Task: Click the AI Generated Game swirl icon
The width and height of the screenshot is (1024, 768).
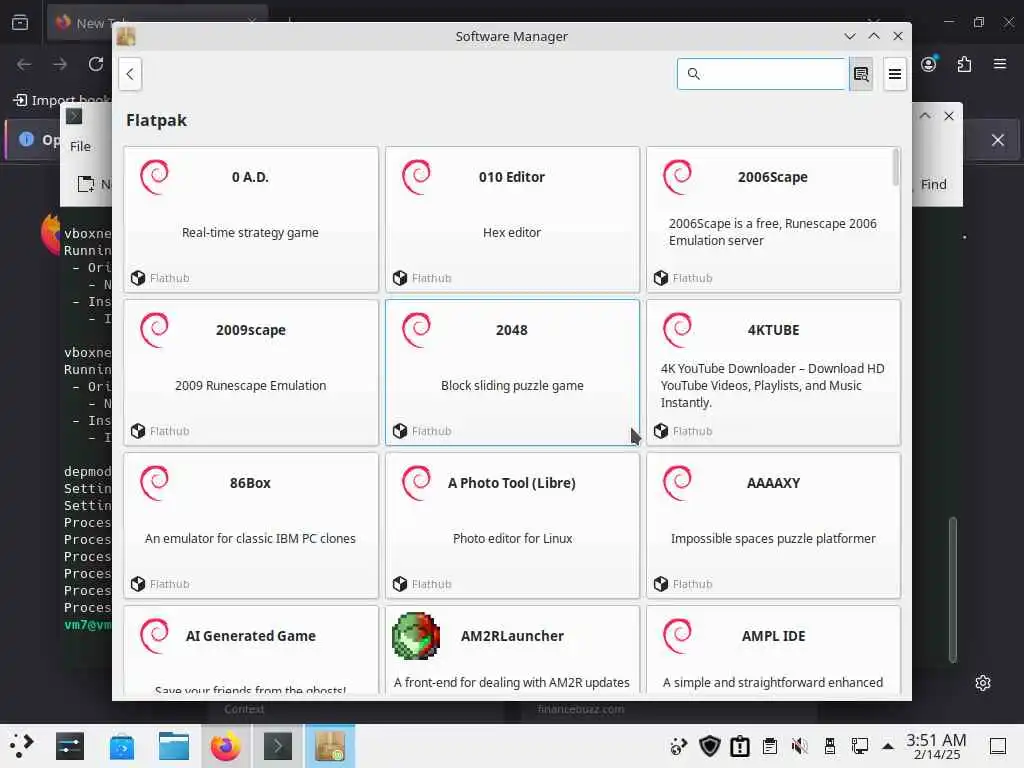Action: coord(155,635)
